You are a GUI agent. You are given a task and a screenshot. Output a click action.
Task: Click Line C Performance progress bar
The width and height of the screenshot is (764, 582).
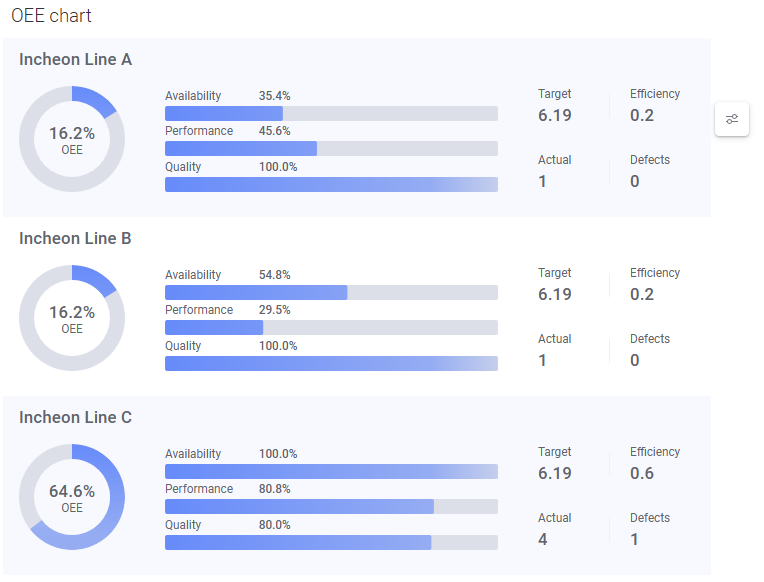pos(331,506)
